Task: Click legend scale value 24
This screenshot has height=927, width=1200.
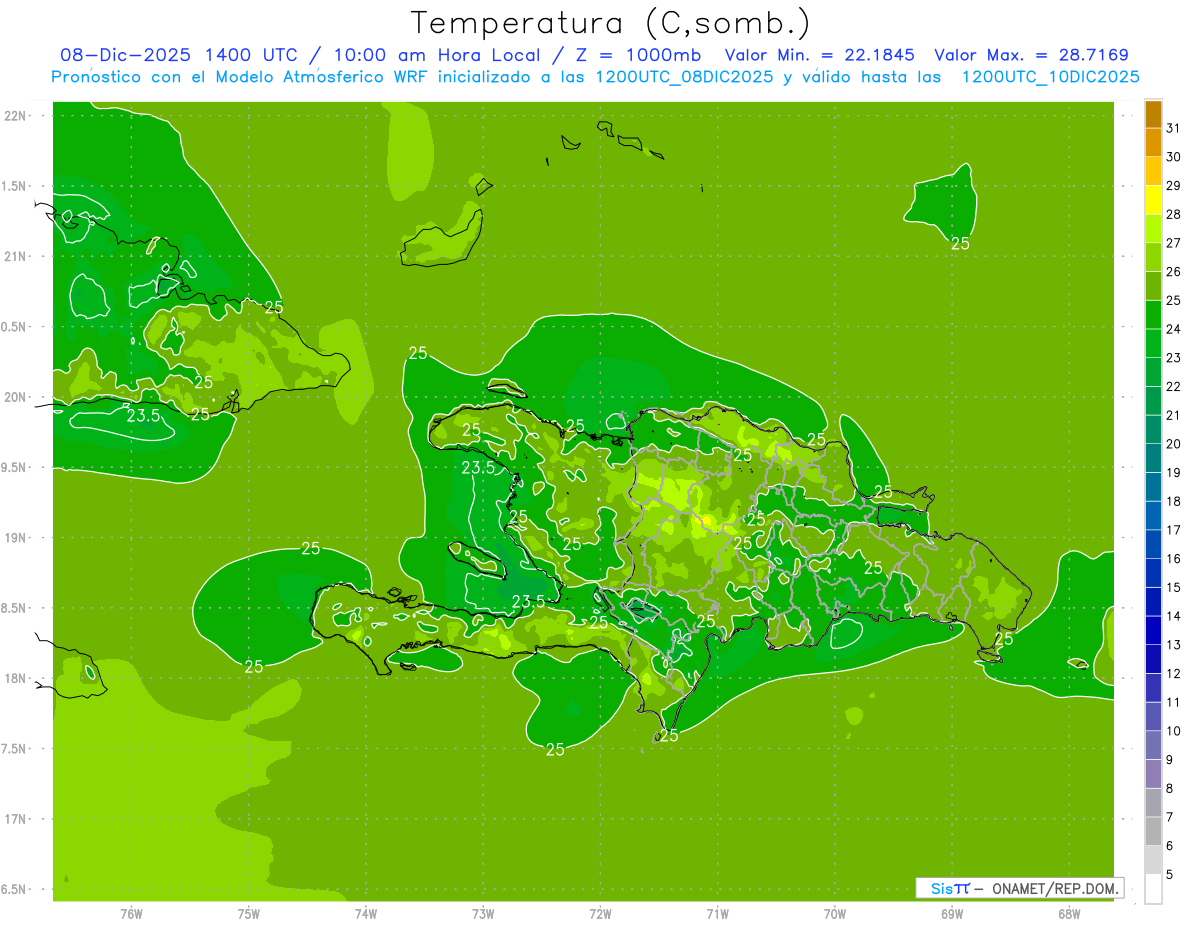Action: pos(1174,329)
